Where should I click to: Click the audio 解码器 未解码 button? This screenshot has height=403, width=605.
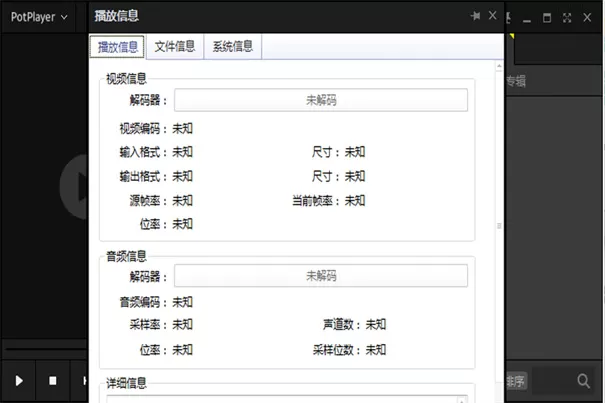point(321,276)
